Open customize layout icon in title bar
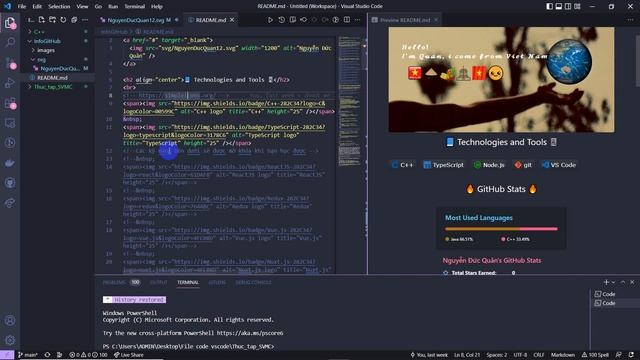Viewport: 640px width, 360px height. 577,6
